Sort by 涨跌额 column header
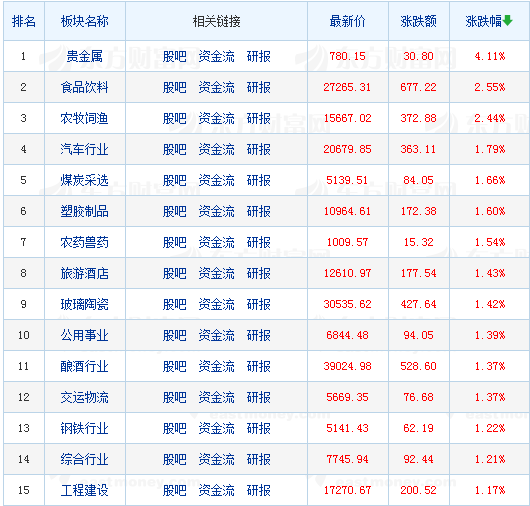 coord(418,21)
